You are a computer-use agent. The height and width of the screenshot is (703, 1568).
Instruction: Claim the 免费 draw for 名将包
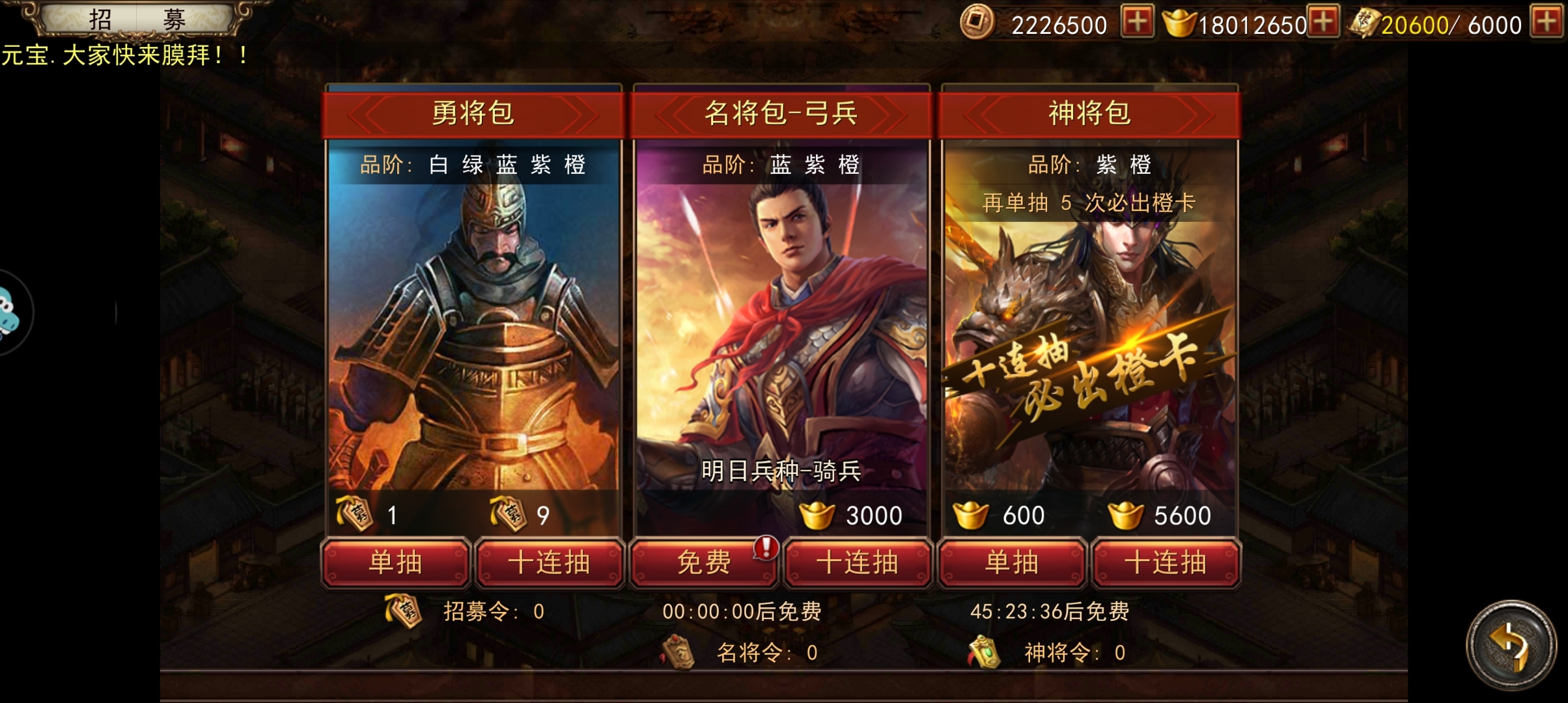703,562
